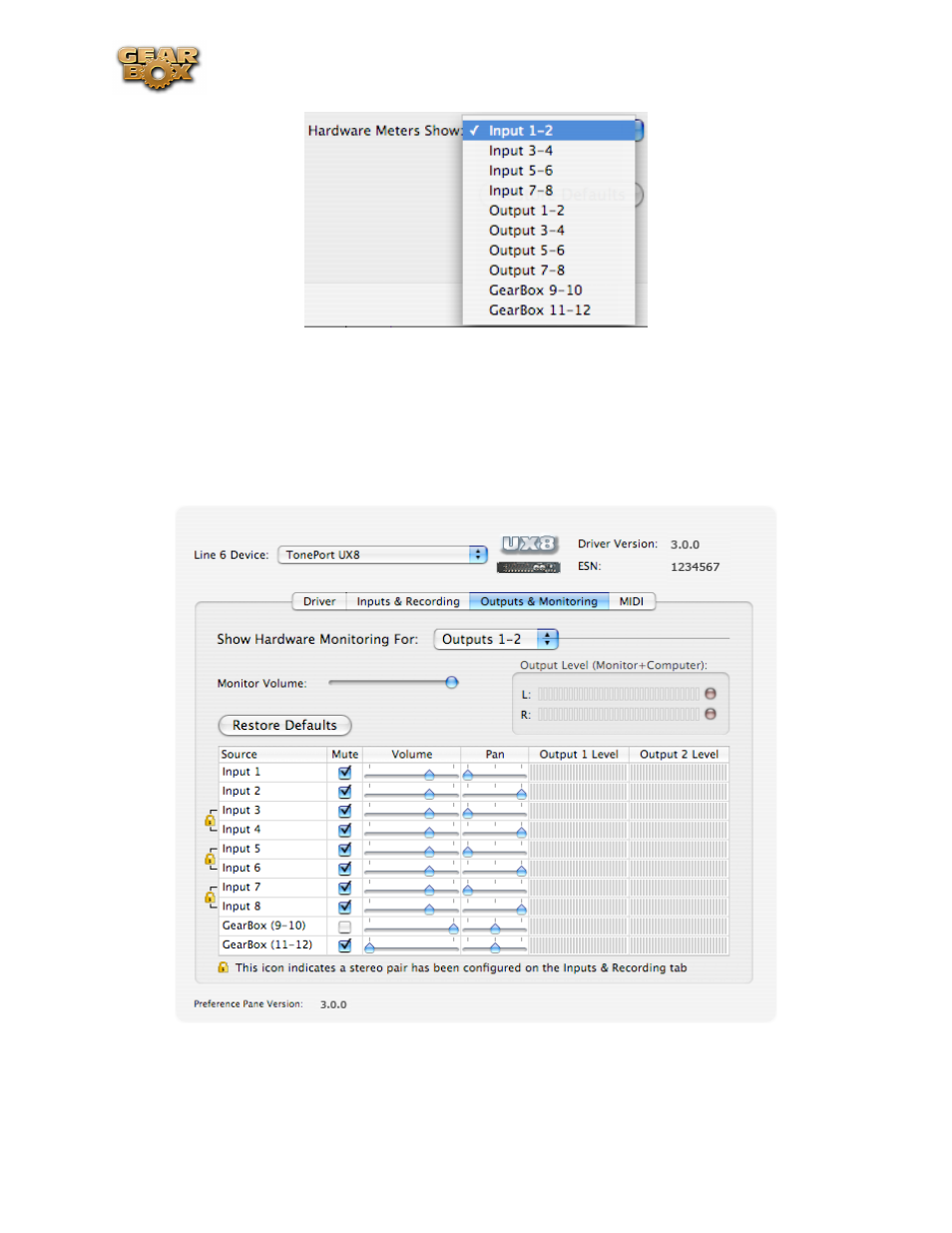Toggle Mute checkbox for Input 7
Viewport: 952px width, 1233px height.
tap(344, 888)
